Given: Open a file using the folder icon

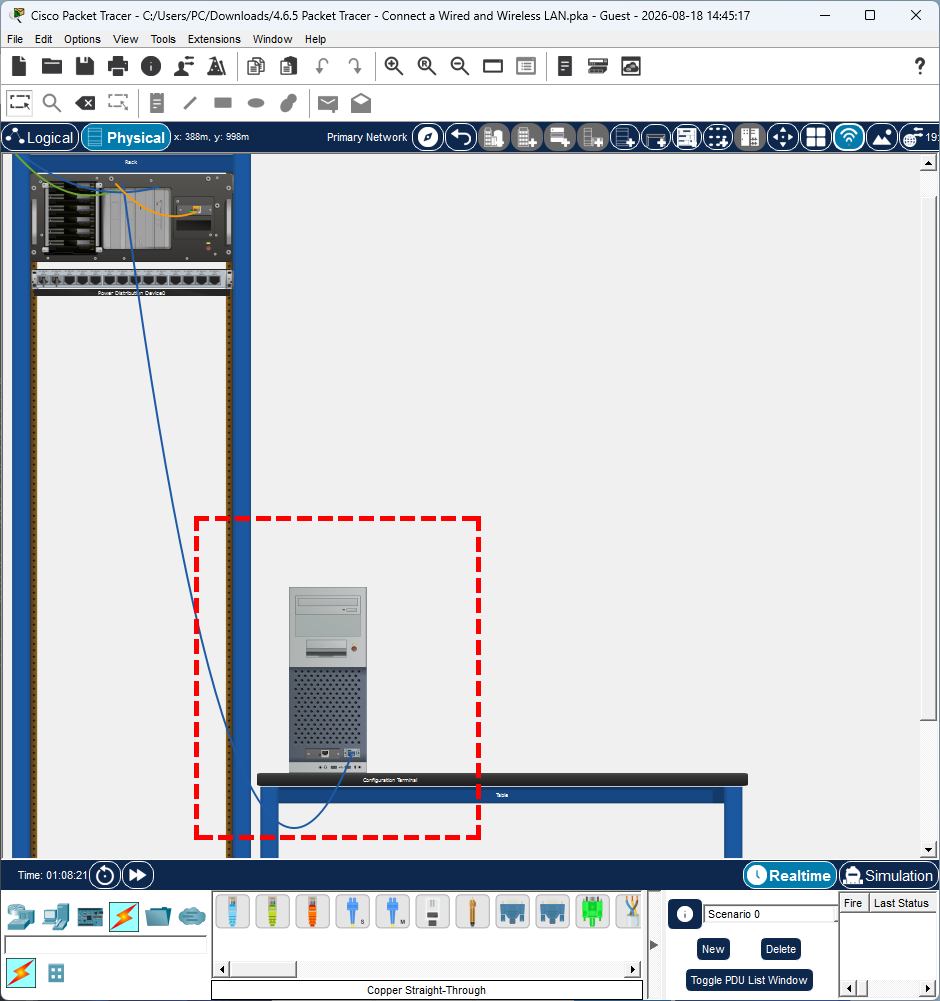Looking at the screenshot, I should tap(52, 66).
